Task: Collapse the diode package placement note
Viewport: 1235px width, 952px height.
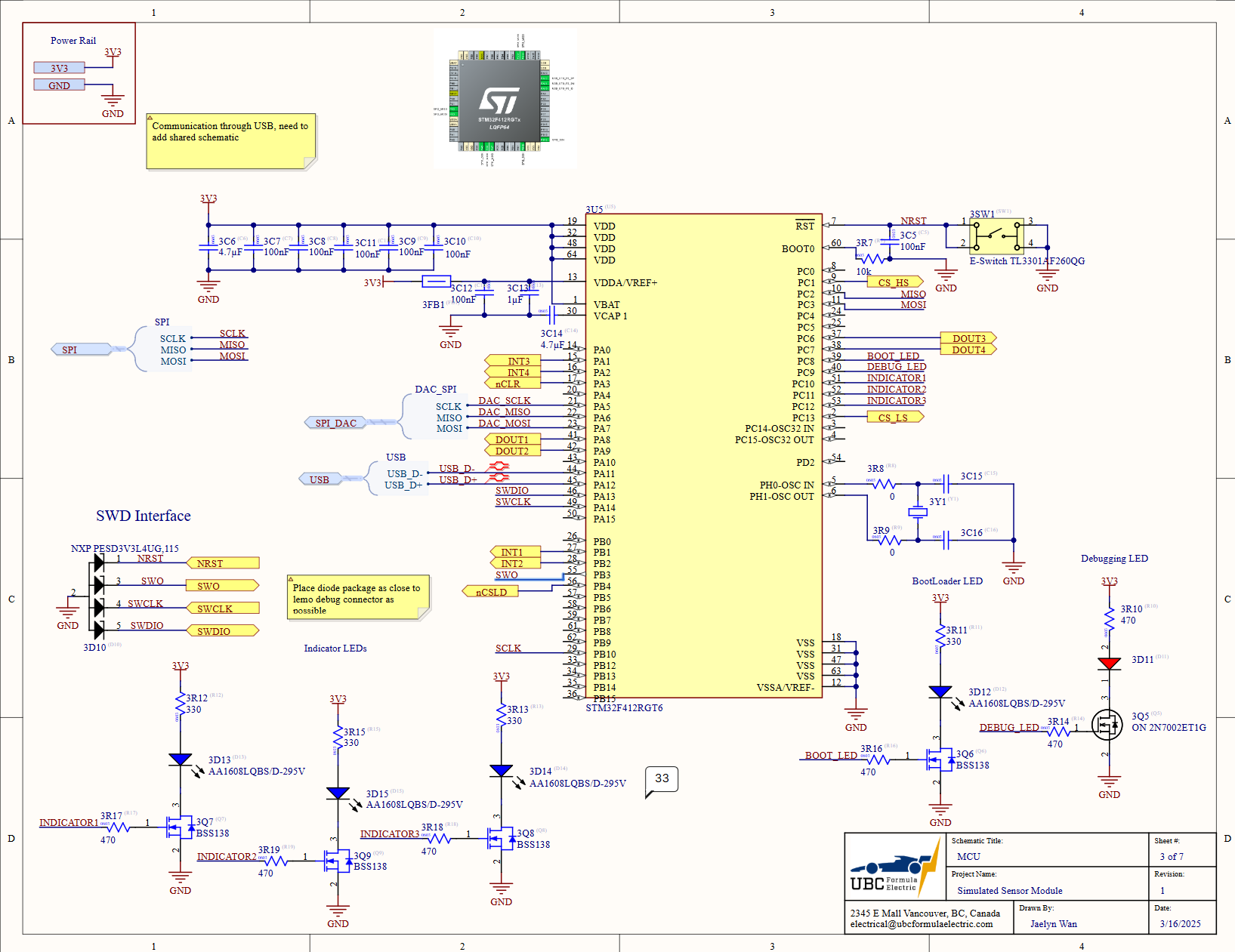Action: pyautogui.click(x=291, y=579)
